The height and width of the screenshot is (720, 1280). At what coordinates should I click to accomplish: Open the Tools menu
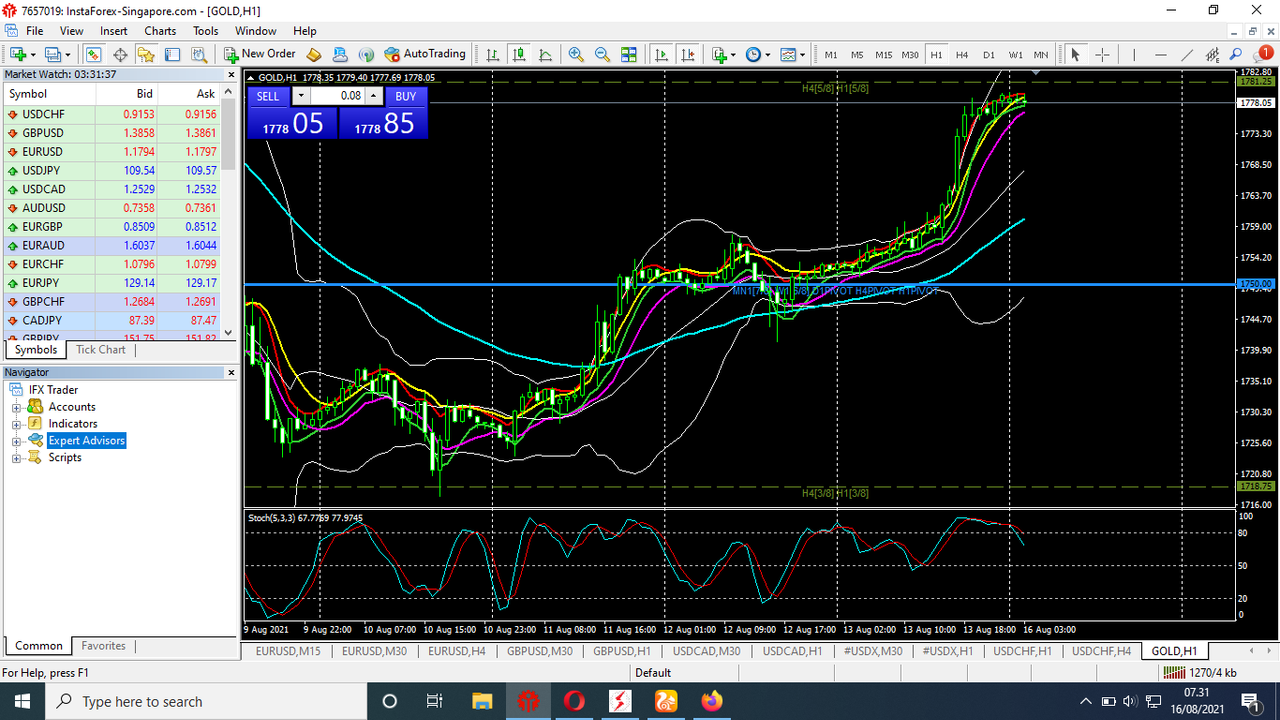tap(206, 31)
